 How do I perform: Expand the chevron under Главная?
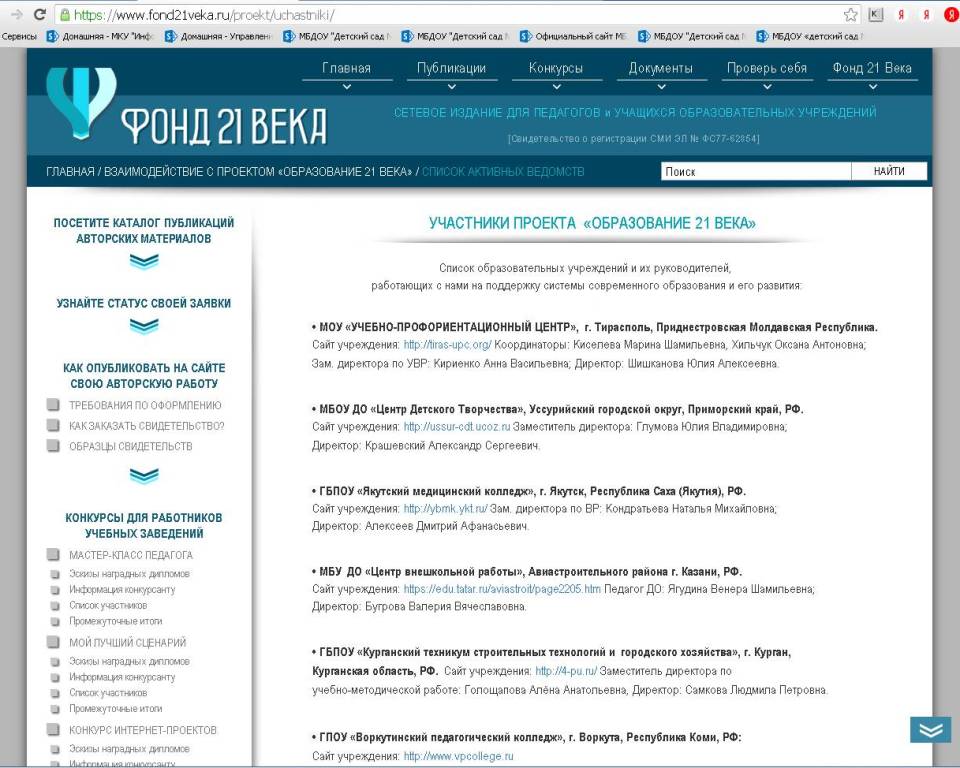point(347,87)
